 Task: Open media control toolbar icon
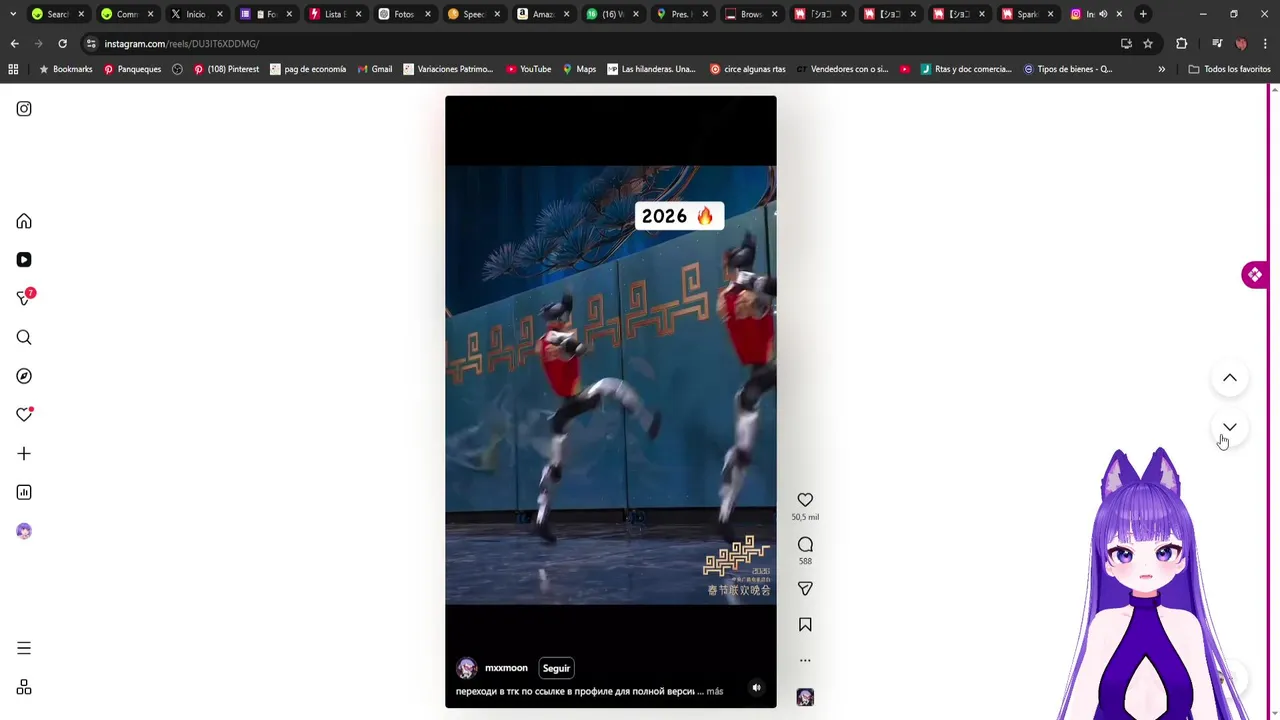[1217, 44]
